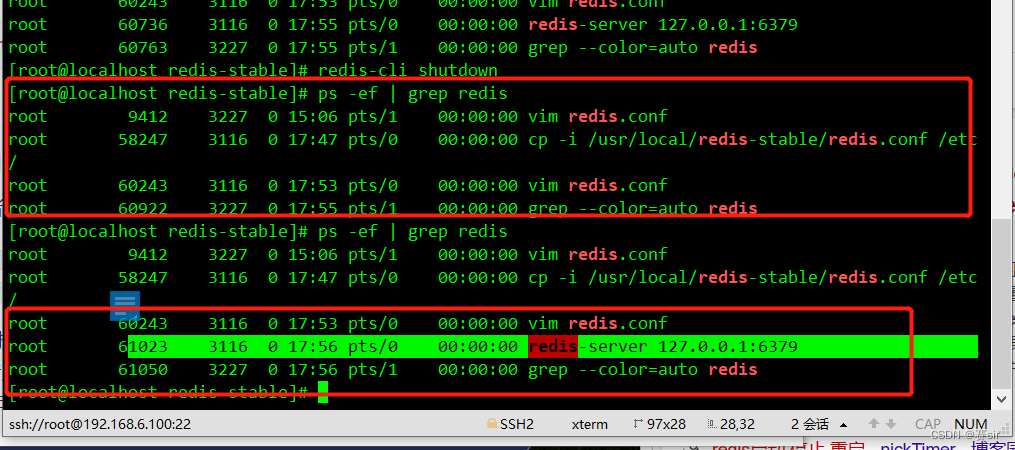
Task: Click the xterm emulation label
Action: click(590, 424)
